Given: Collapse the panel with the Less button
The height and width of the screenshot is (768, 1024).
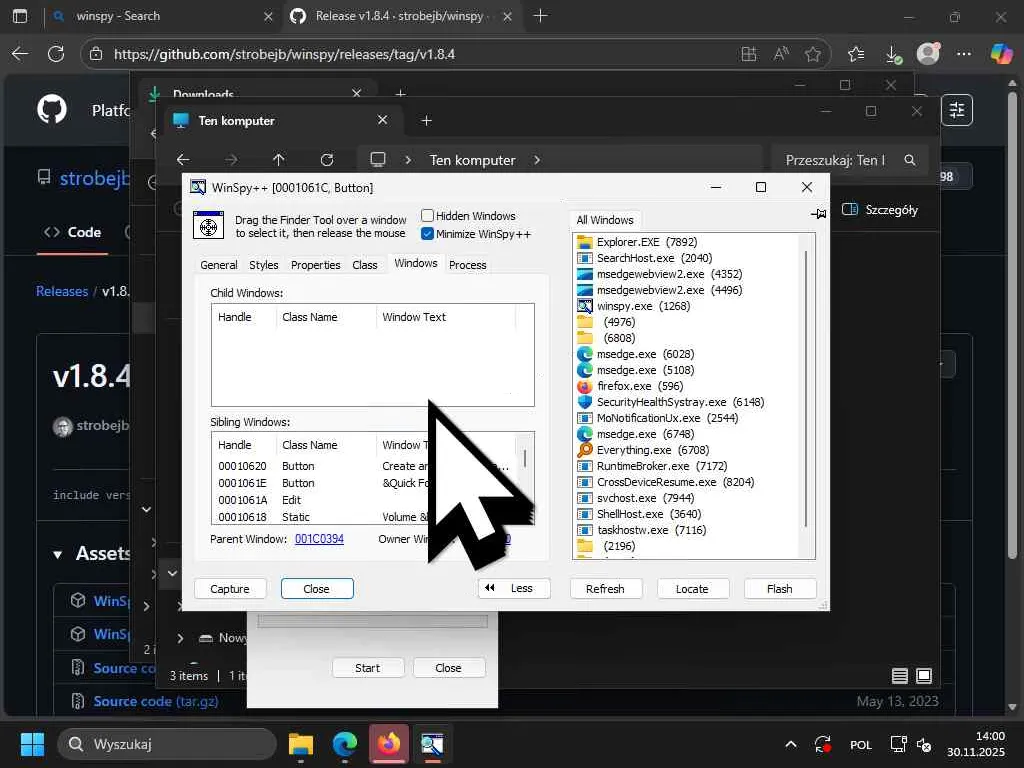Looking at the screenshot, I should coord(514,588).
